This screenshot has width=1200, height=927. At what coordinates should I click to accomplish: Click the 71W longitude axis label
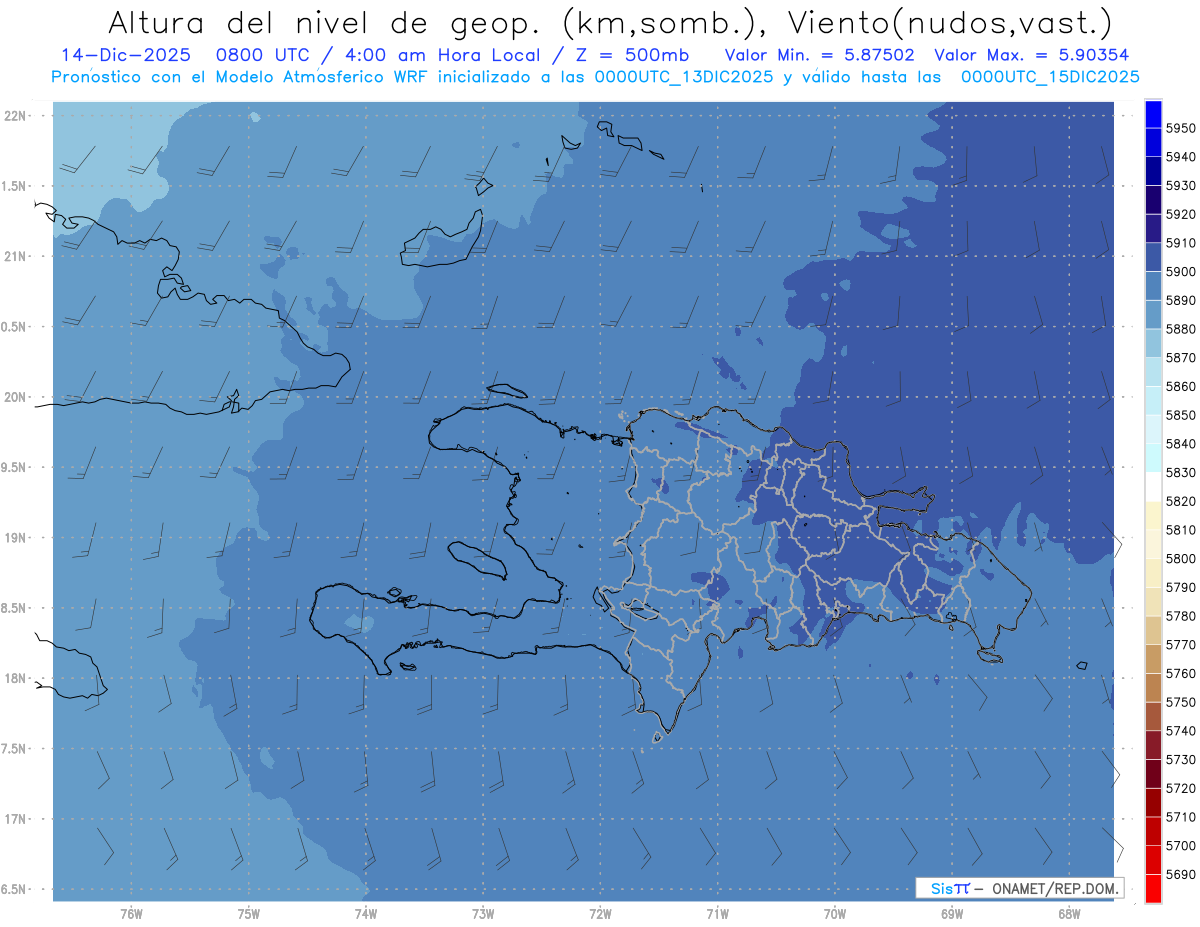717,914
